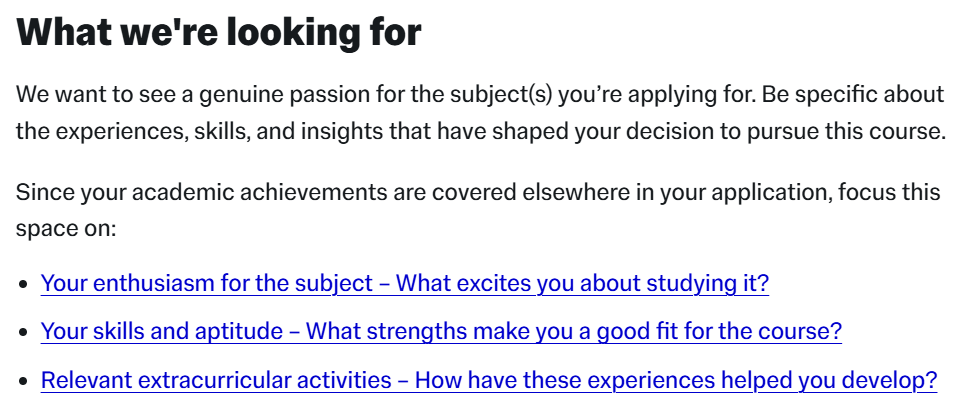Click the bullet before the extracurricular activities link
Viewport: 968px width, 415px height.
pyautogui.click(x=24, y=381)
